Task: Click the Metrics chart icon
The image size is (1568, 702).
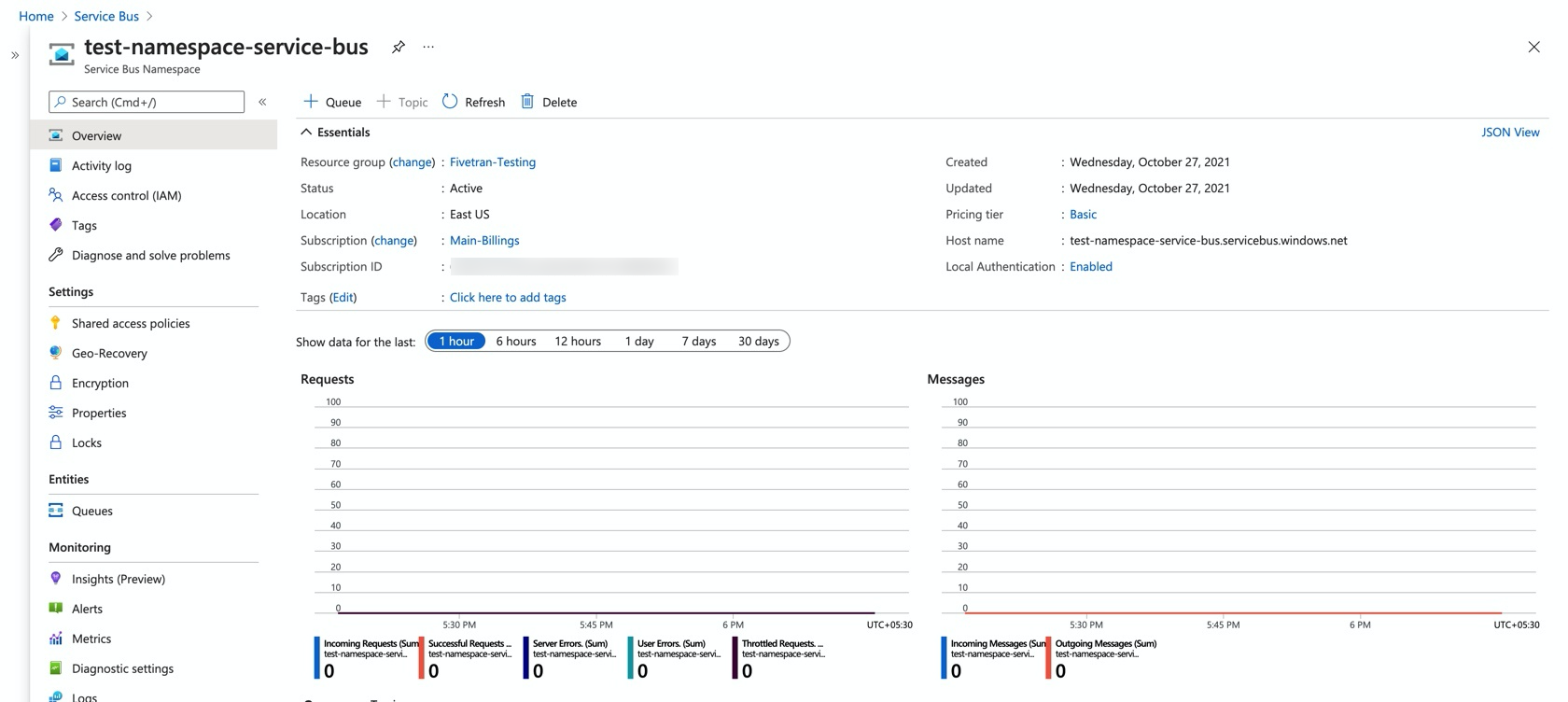Action: pyautogui.click(x=56, y=639)
